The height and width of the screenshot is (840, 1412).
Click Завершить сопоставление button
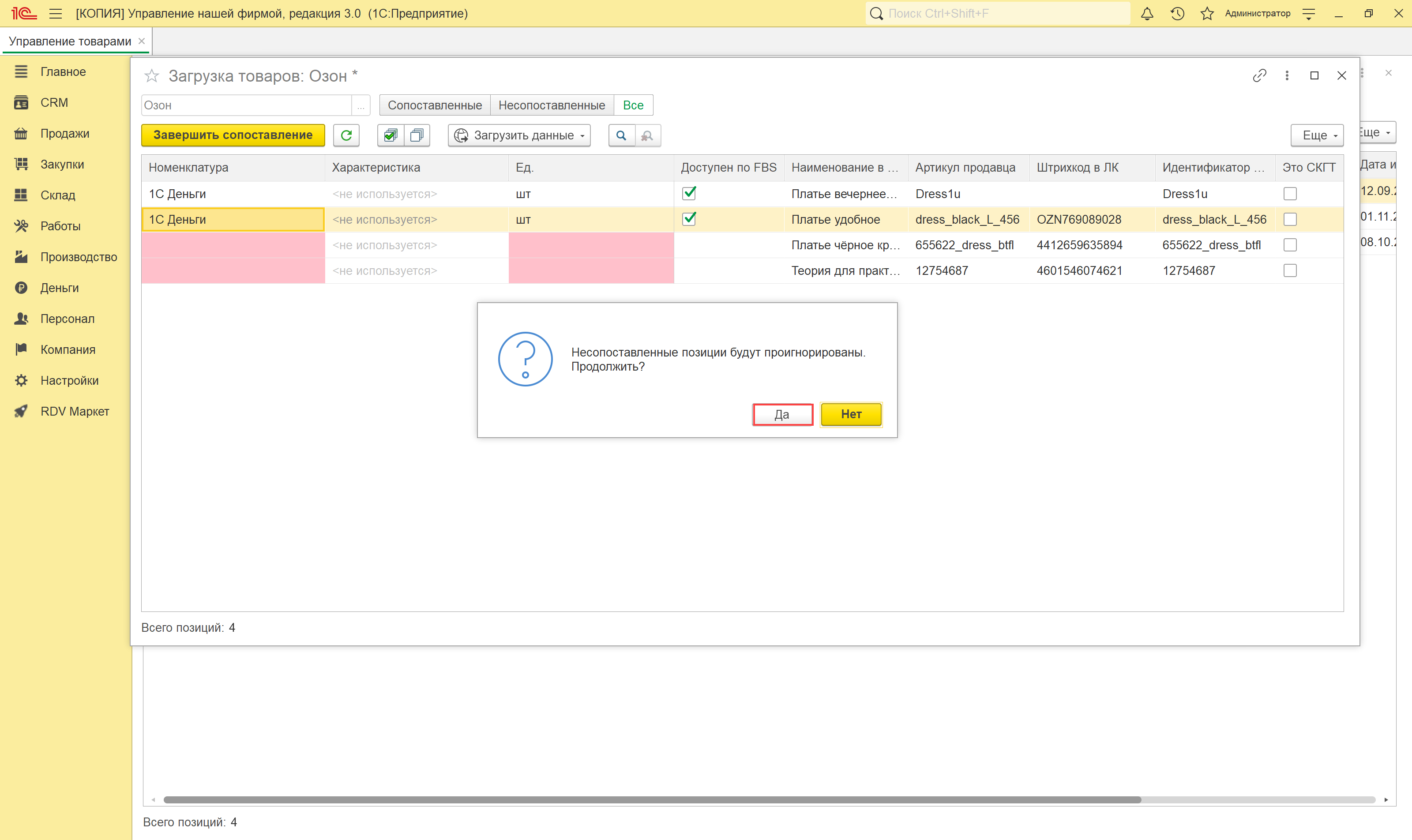(233, 135)
